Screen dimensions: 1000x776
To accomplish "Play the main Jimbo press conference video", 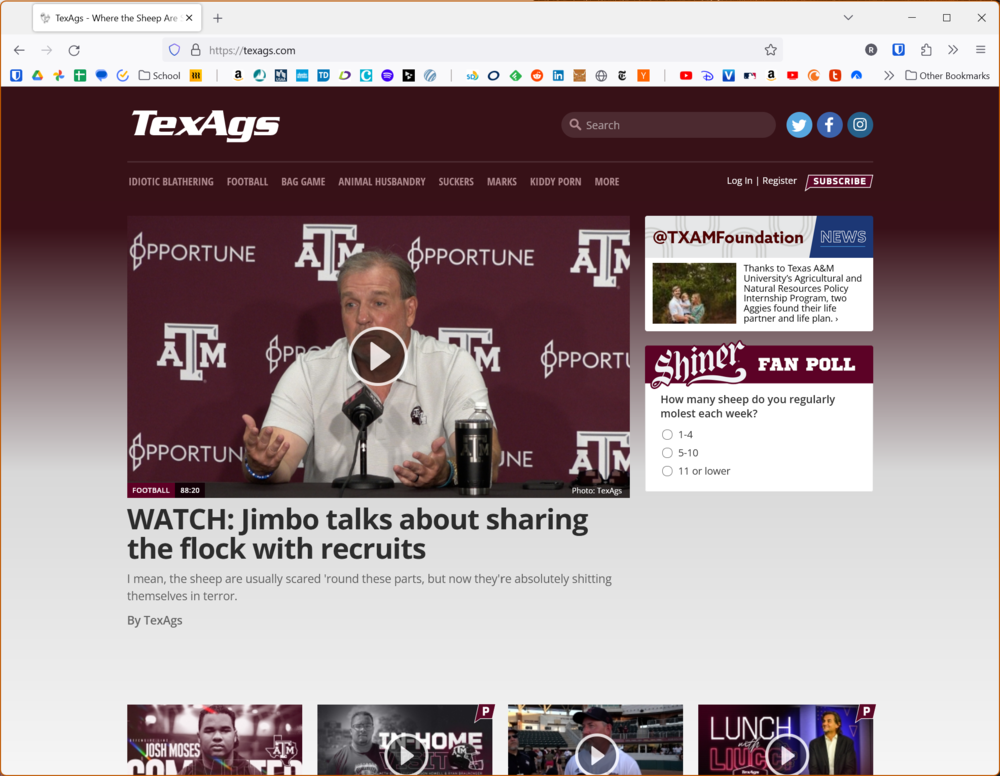I will pyautogui.click(x=378, y=357).
